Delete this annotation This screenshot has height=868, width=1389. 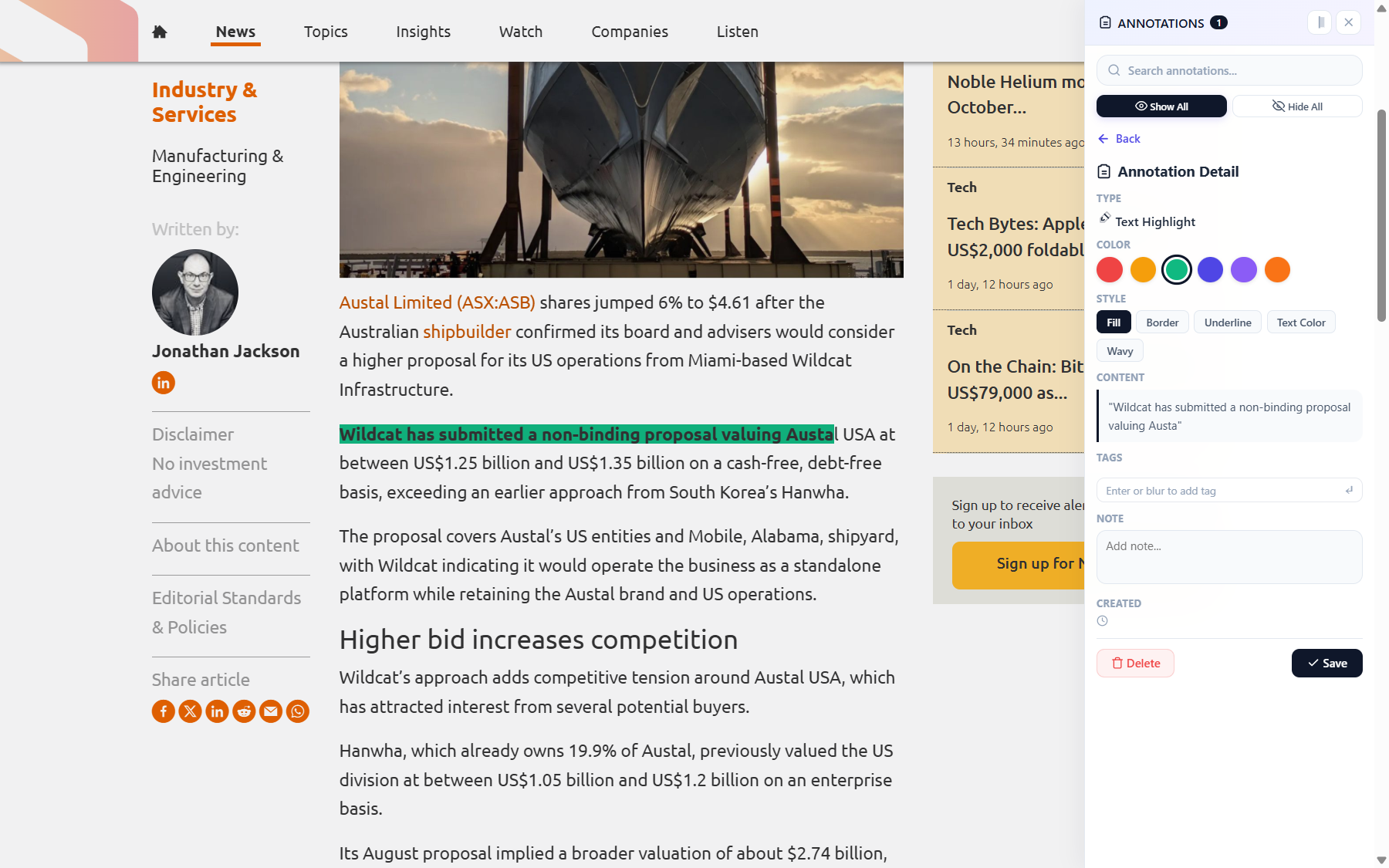pos(1135,664)
